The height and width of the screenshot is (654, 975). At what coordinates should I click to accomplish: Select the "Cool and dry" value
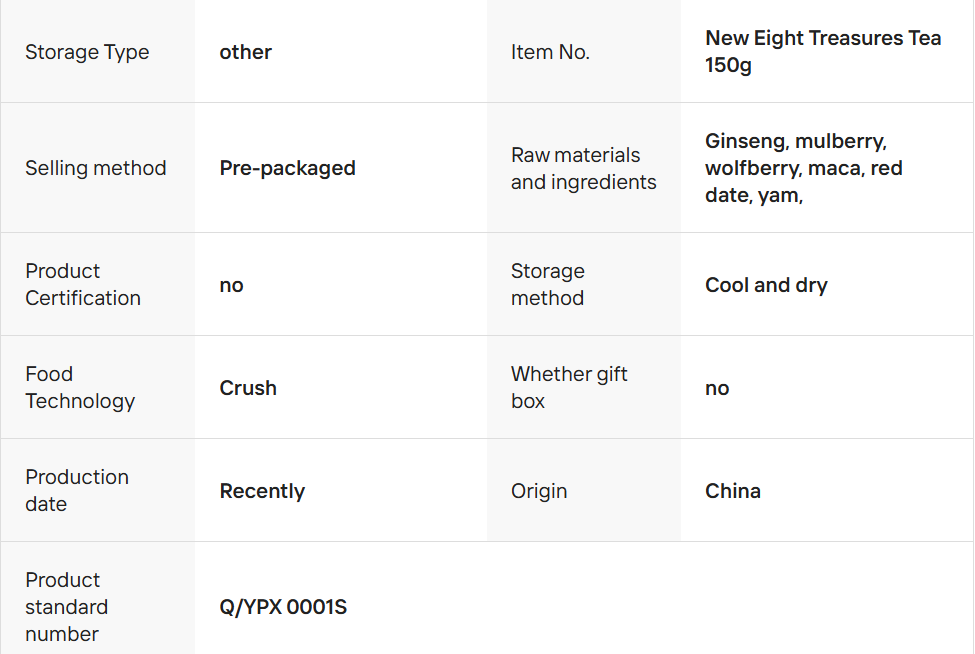click(766, 285)
